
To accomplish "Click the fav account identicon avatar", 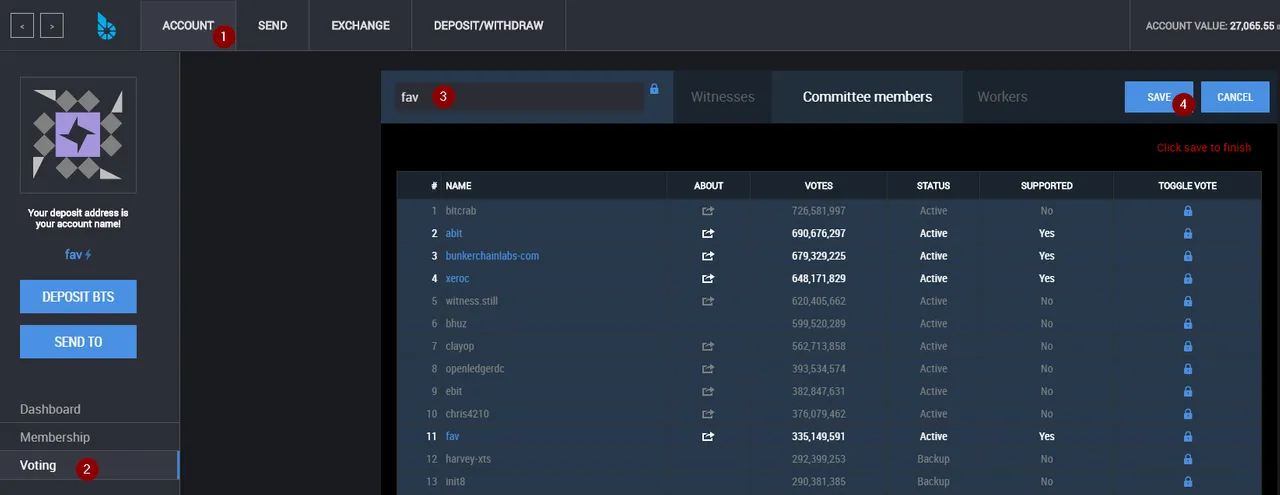I will coord(78,134).
